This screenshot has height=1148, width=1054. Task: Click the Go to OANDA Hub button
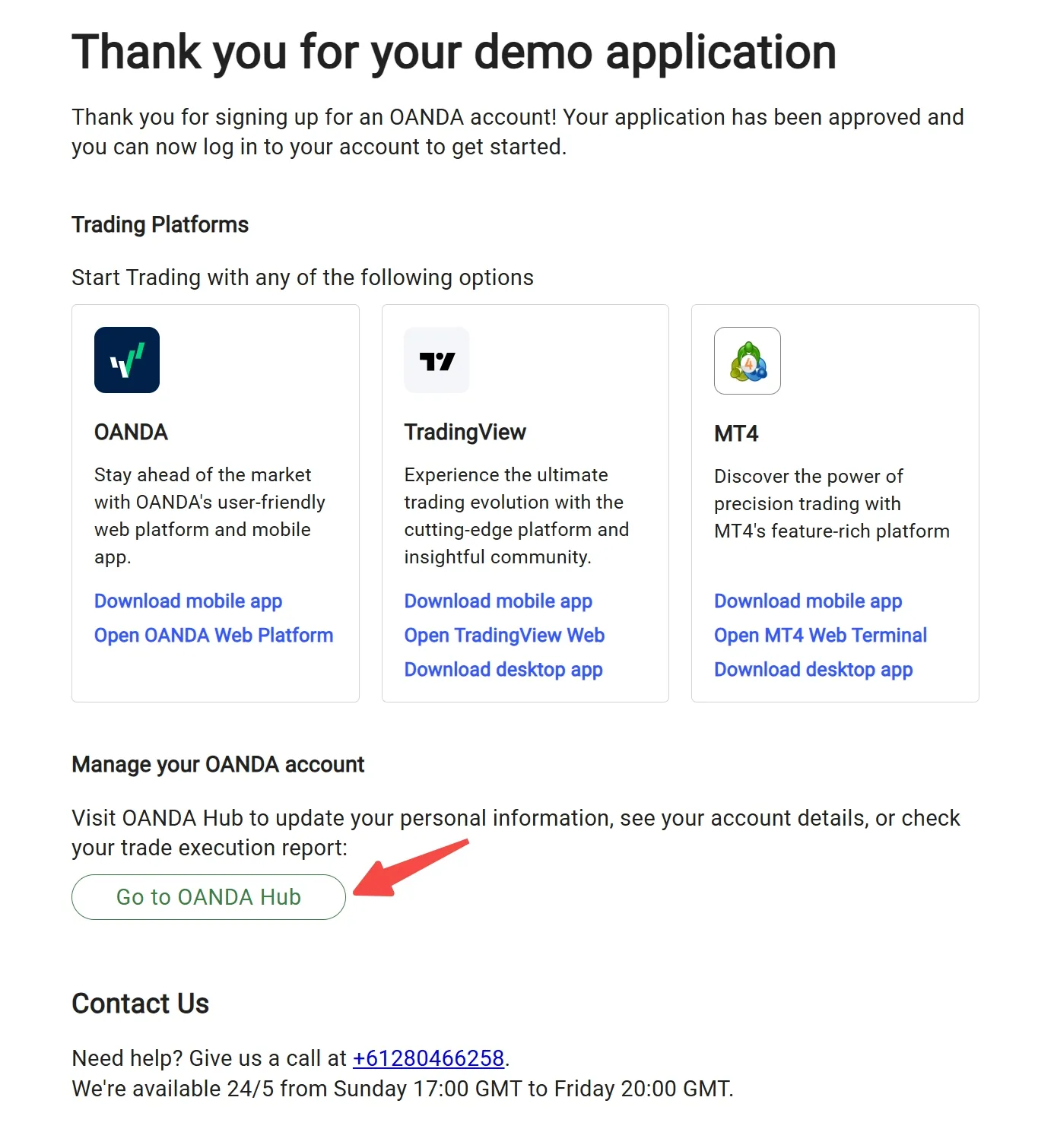(208, 897)
